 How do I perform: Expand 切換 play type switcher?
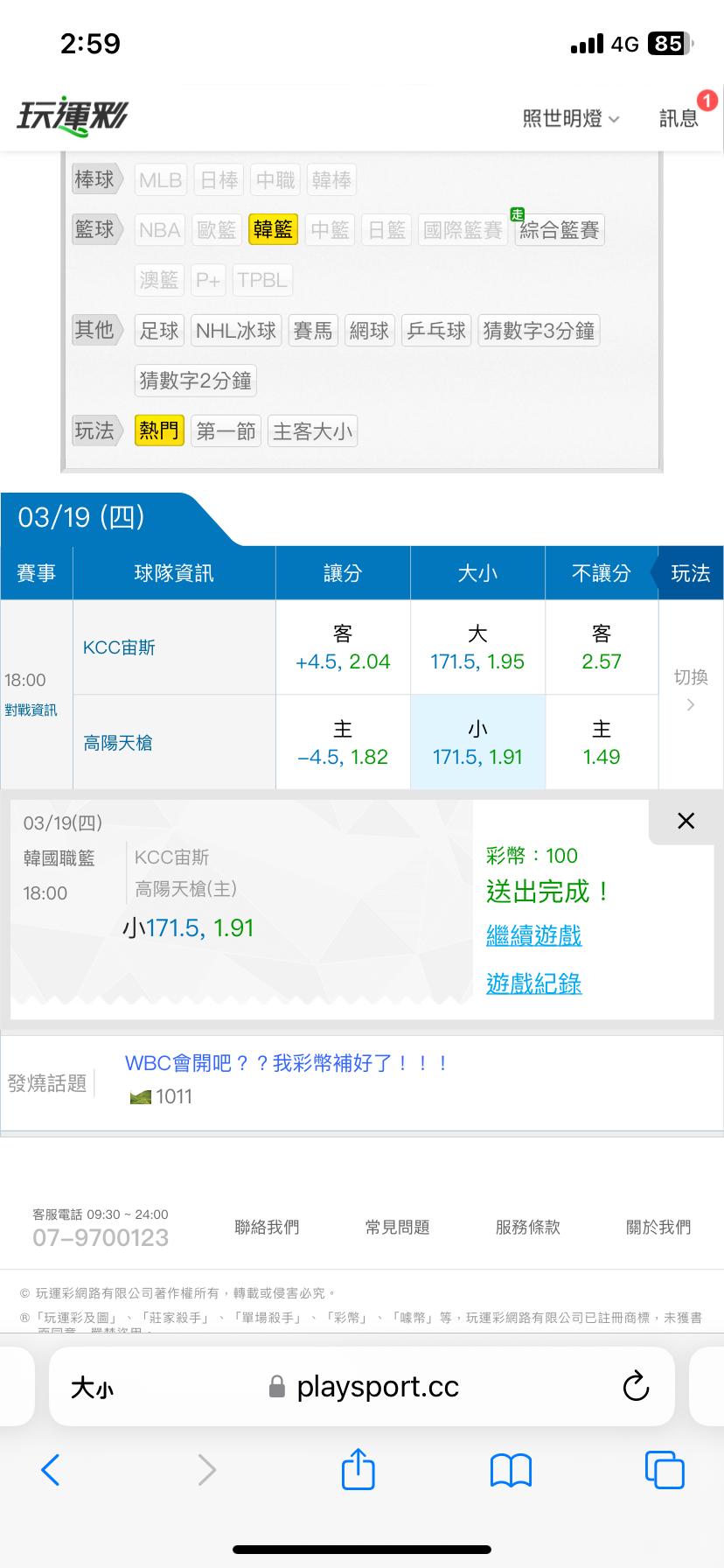point(690,689)
